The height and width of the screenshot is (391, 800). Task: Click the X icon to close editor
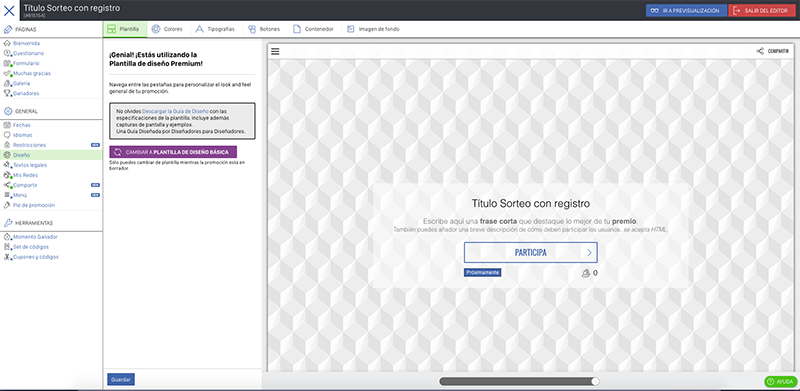[9, 11]
